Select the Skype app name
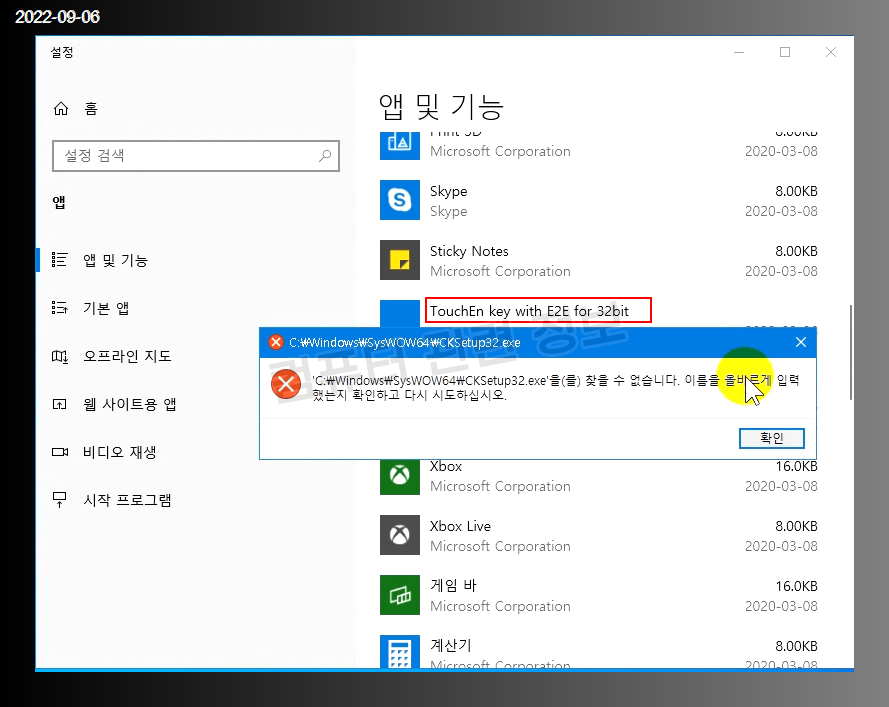Image resolution: width=889 pixels, height=707 pixels. [x=448, y=192]
